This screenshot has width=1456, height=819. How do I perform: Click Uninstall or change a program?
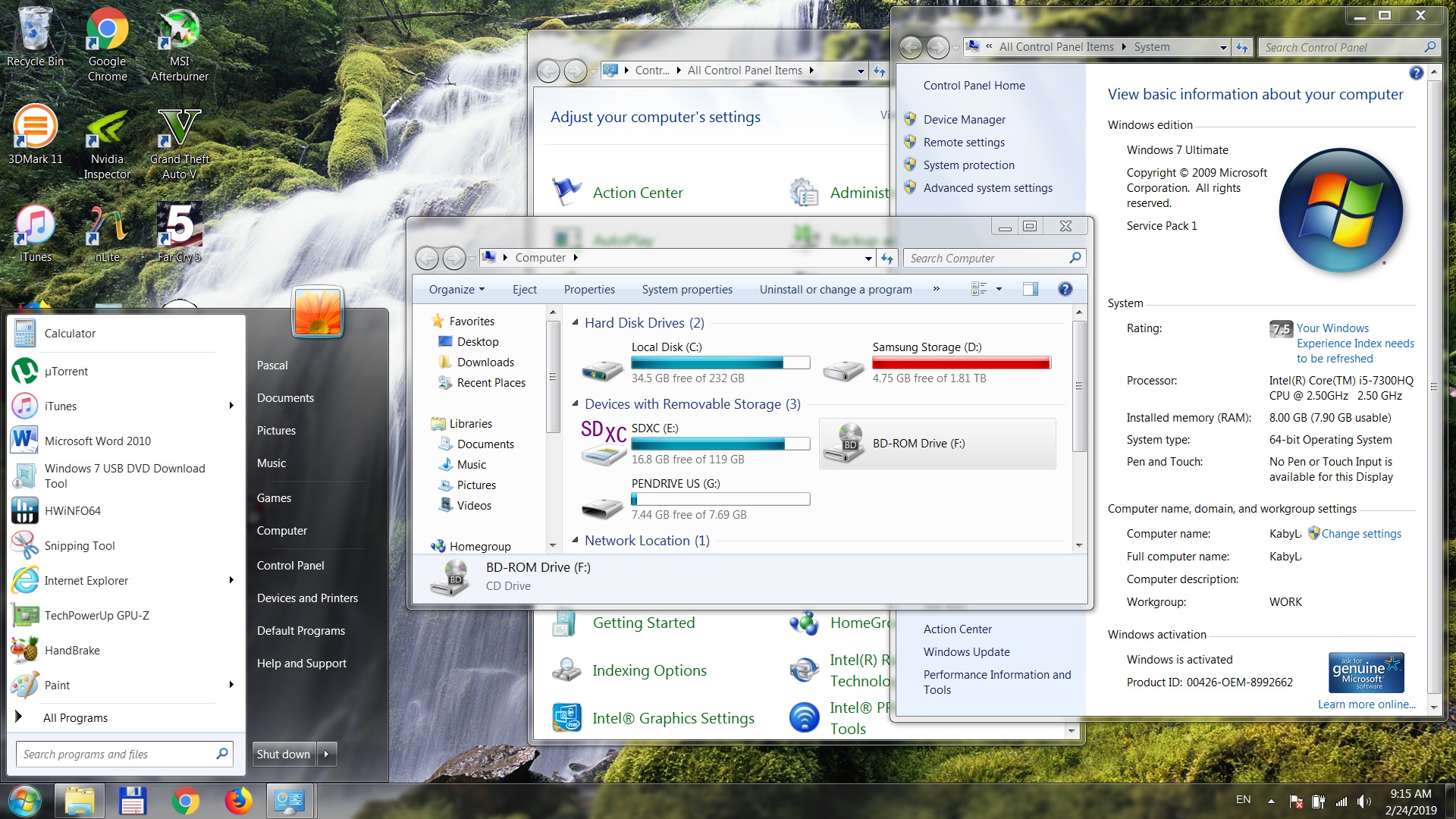click(x=836, y=289)
